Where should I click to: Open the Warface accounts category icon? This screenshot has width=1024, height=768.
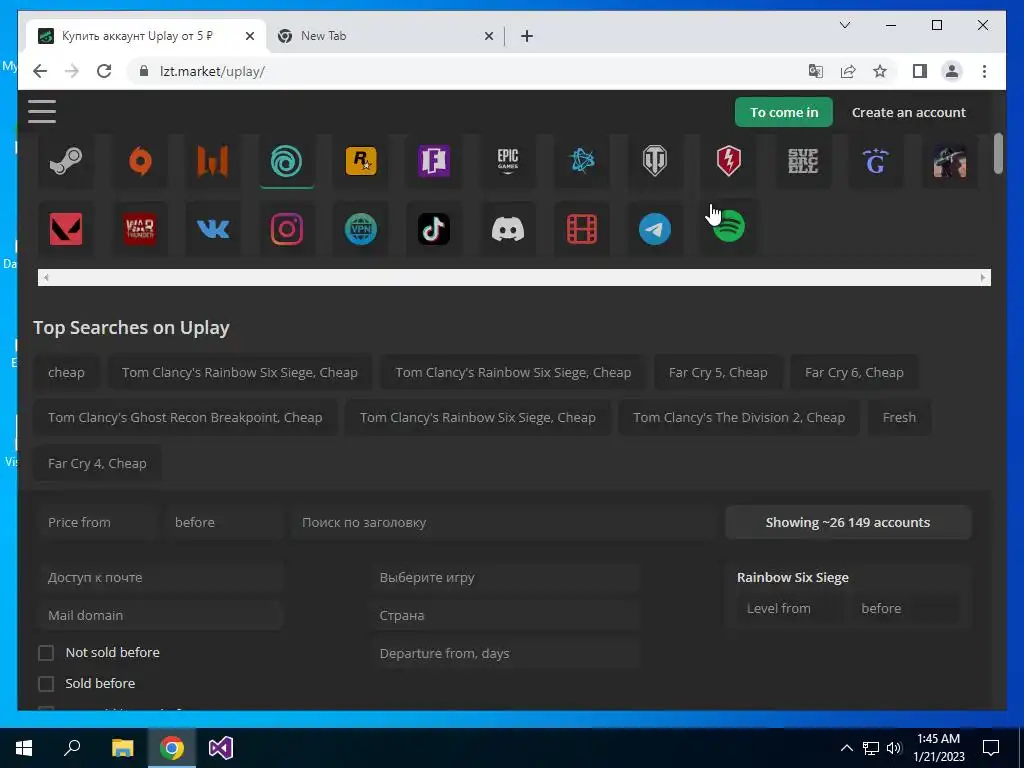[x=213, y=161]
